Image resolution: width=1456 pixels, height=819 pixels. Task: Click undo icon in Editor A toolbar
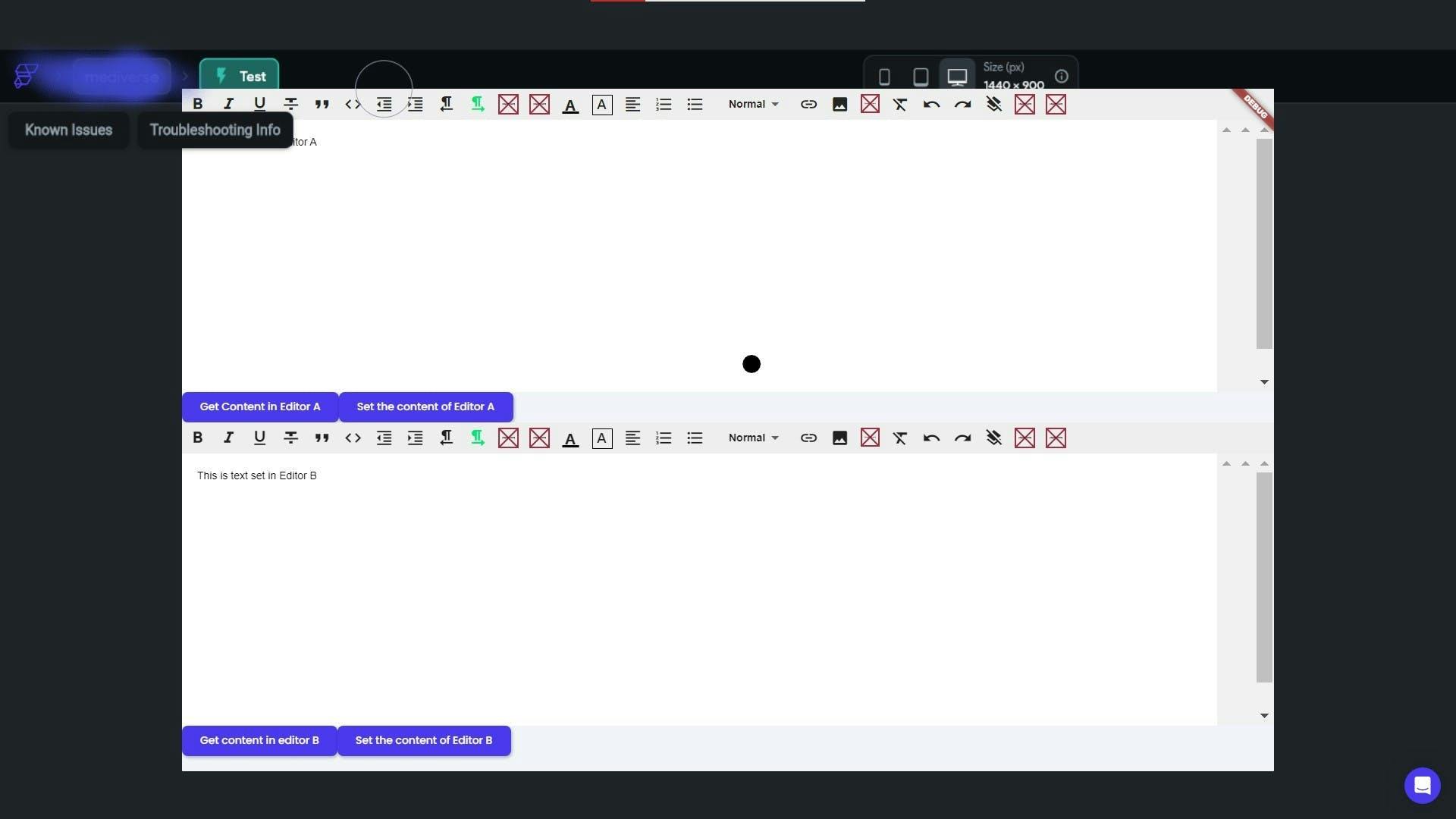click(x=931, y=104)
